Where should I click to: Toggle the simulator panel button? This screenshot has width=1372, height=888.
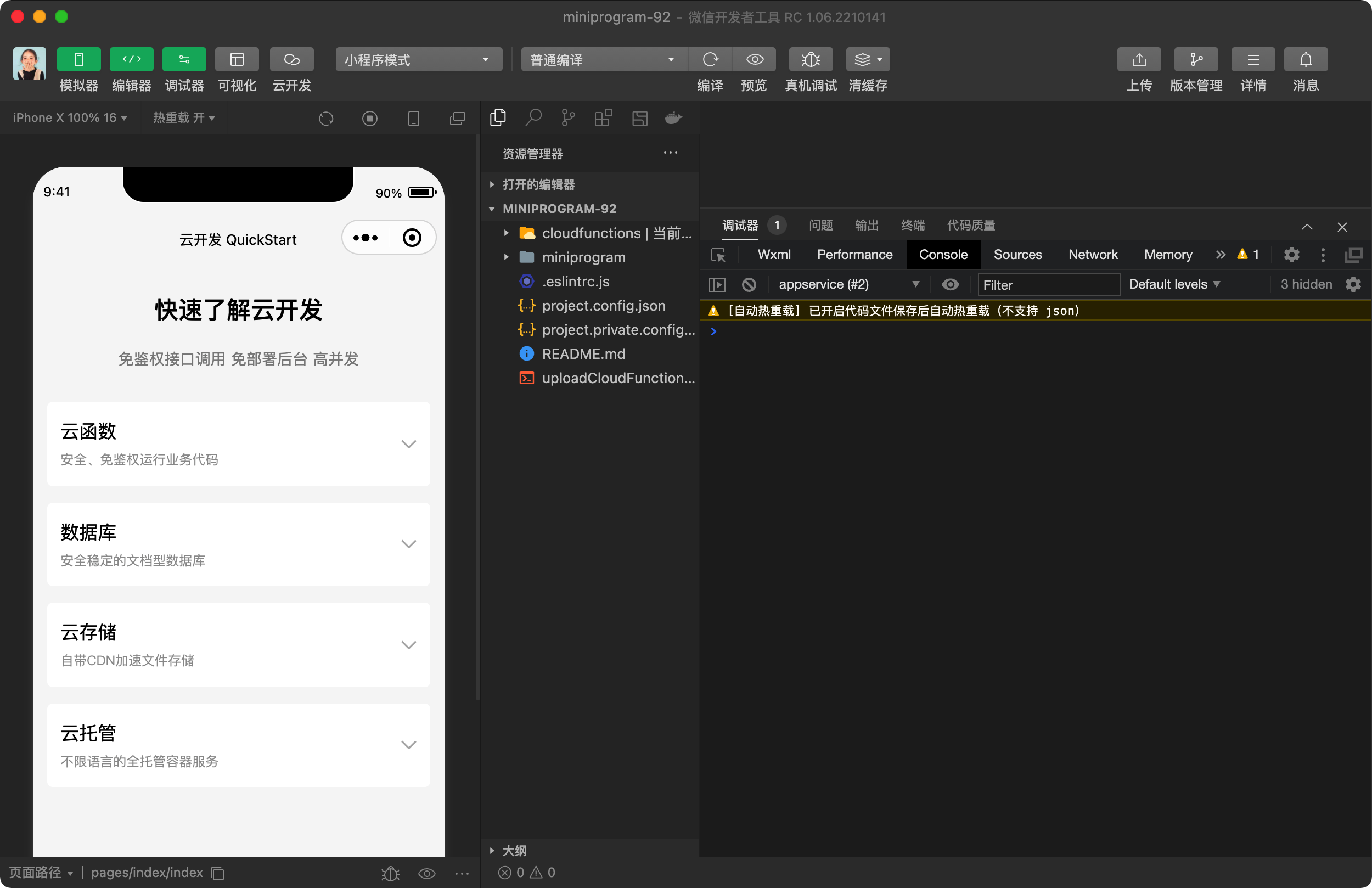[x=79, y=59]
